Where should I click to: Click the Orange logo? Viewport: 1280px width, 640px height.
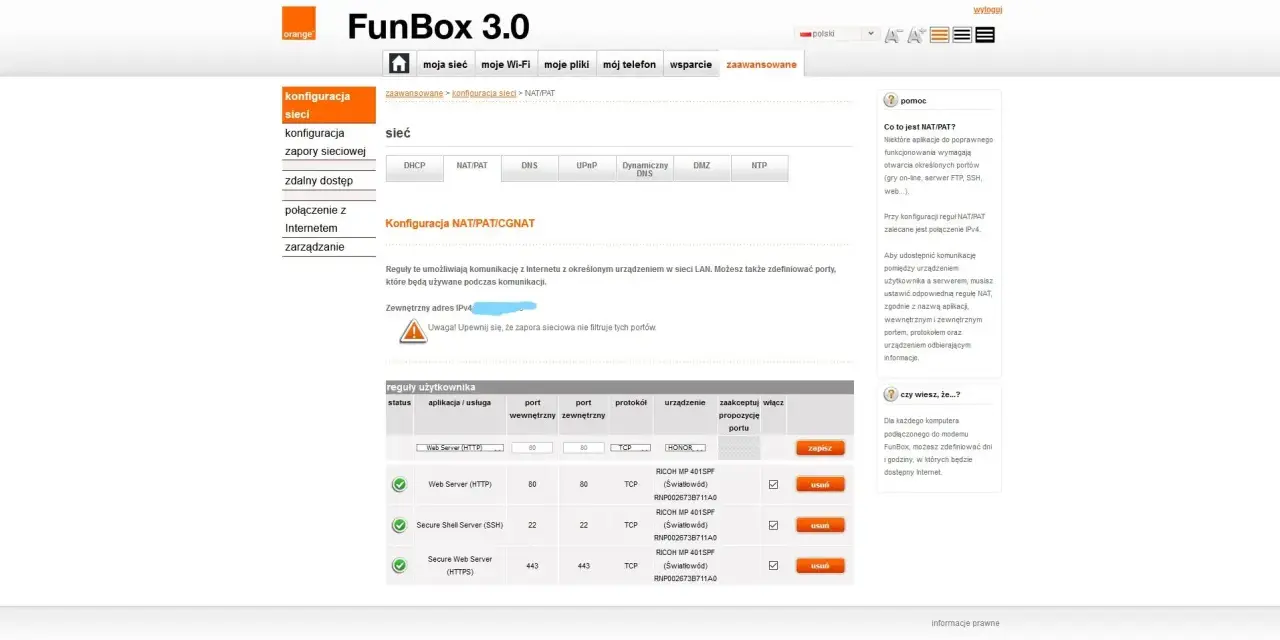(x=298, y=24)
